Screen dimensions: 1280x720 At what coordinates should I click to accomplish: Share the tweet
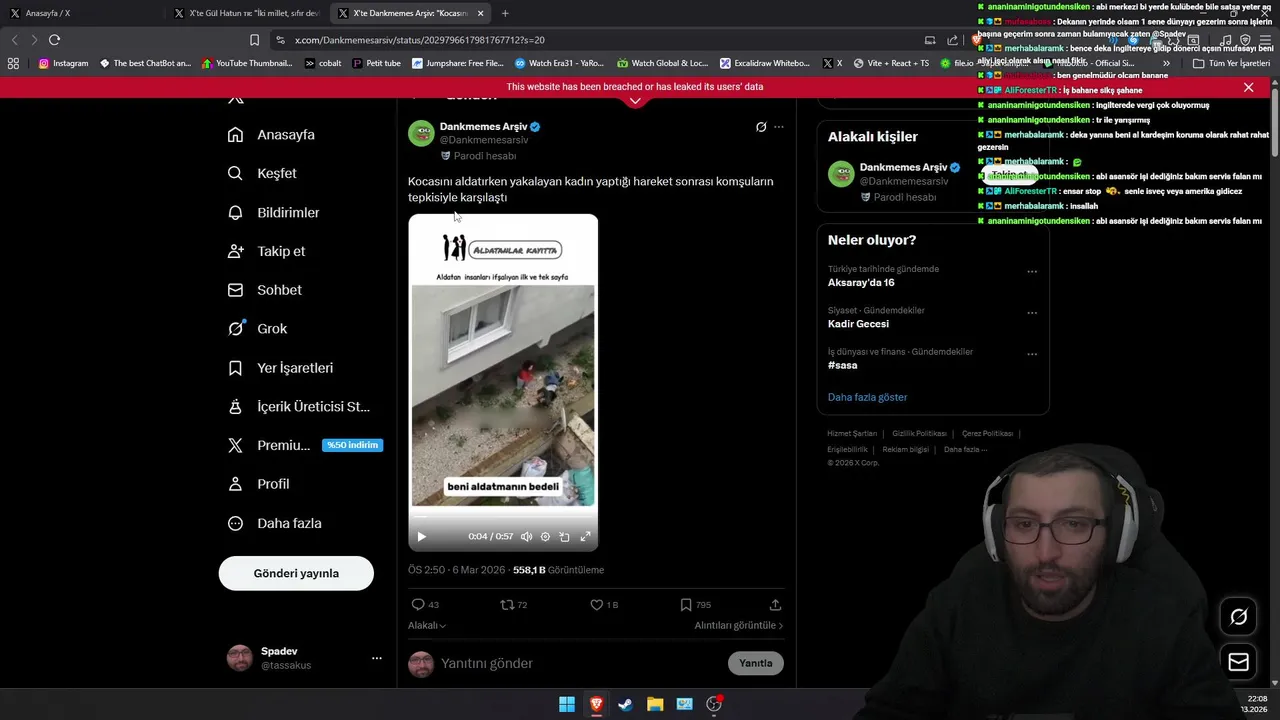(775, 605)
